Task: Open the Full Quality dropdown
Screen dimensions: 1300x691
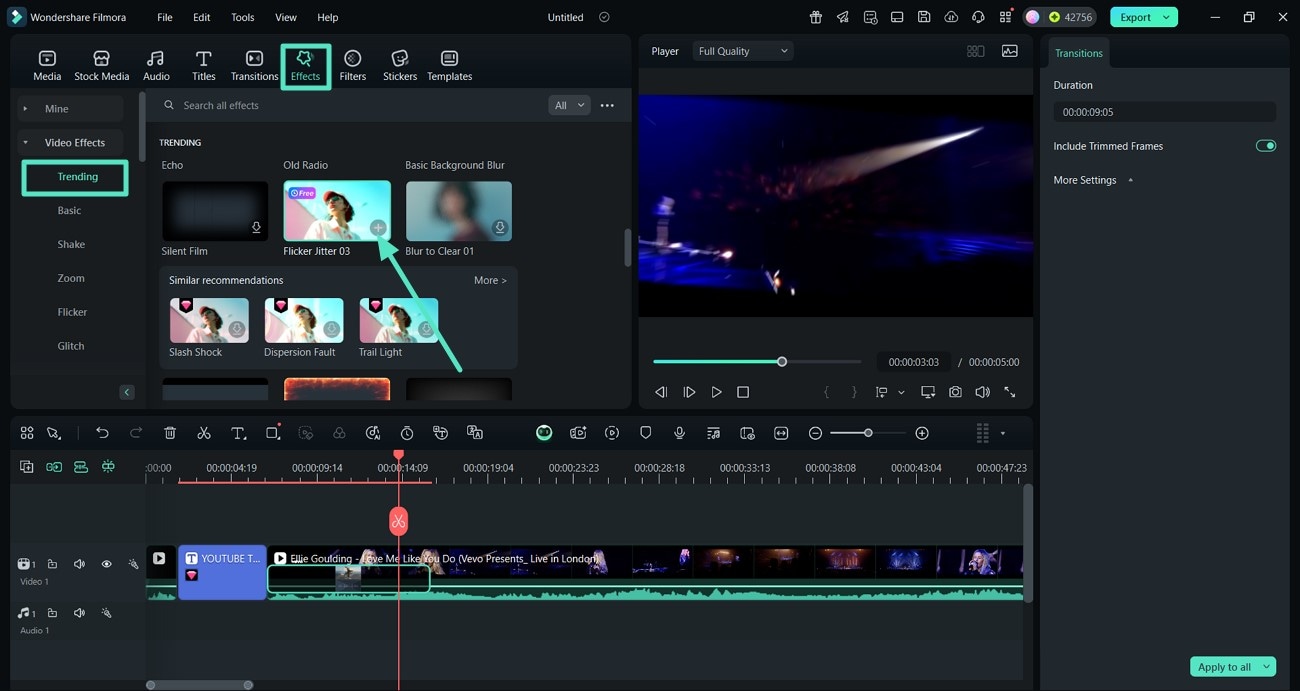Action: click(x=743, y=51)
